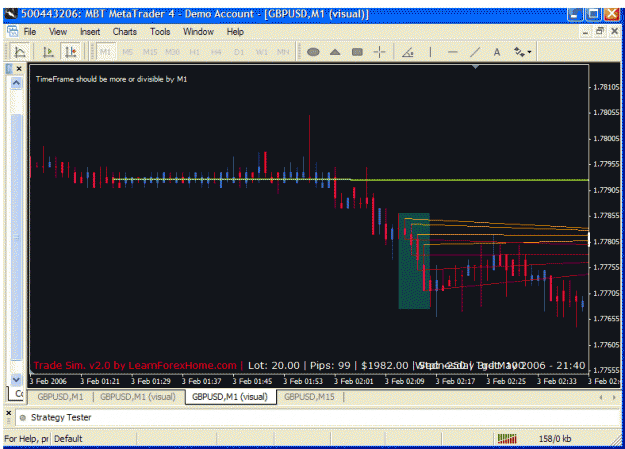Image resolution: width=625 pixels, height=449 pixels.
Task: Choose the trendline by angle tool
Action: [x=407, y=52]
